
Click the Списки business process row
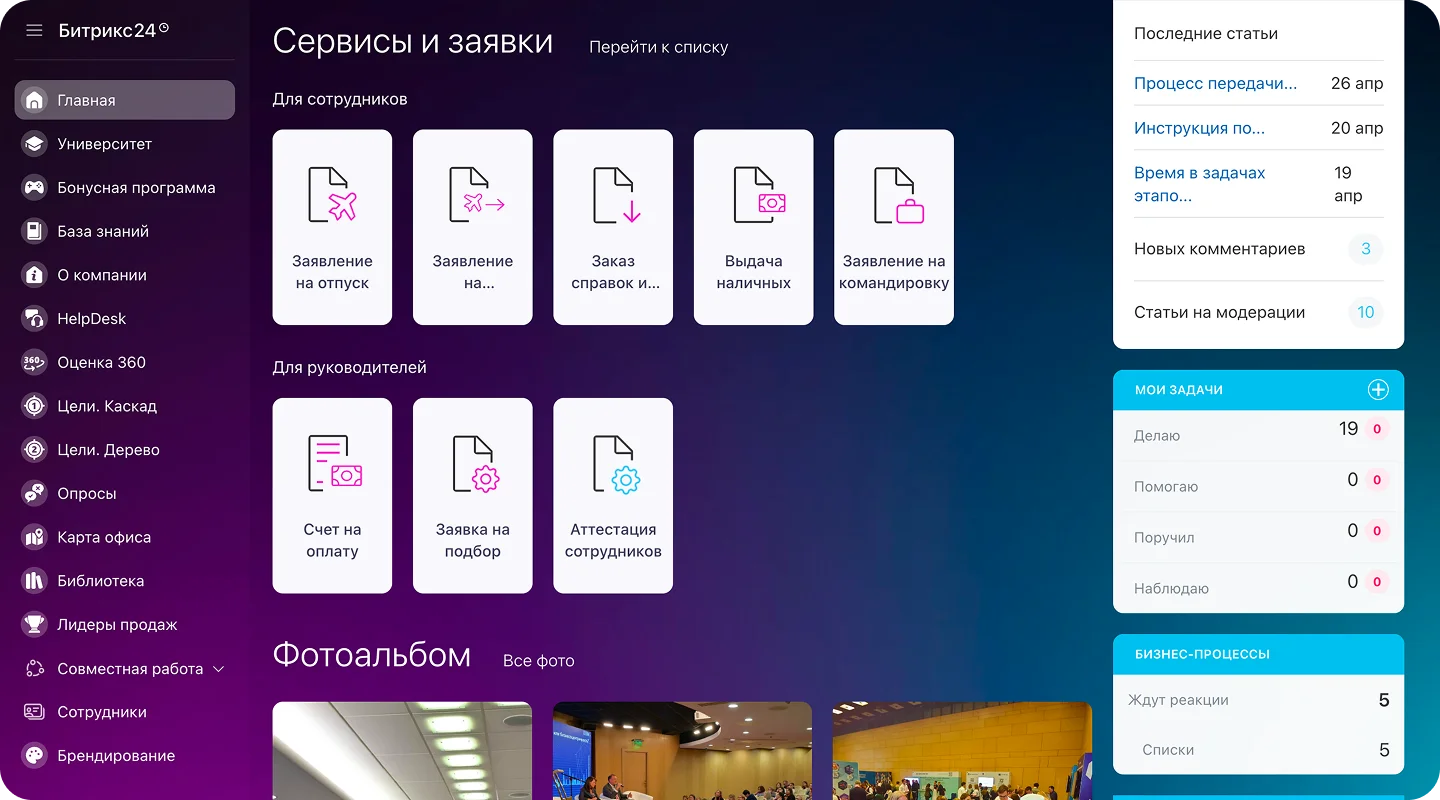(1258, 750)
